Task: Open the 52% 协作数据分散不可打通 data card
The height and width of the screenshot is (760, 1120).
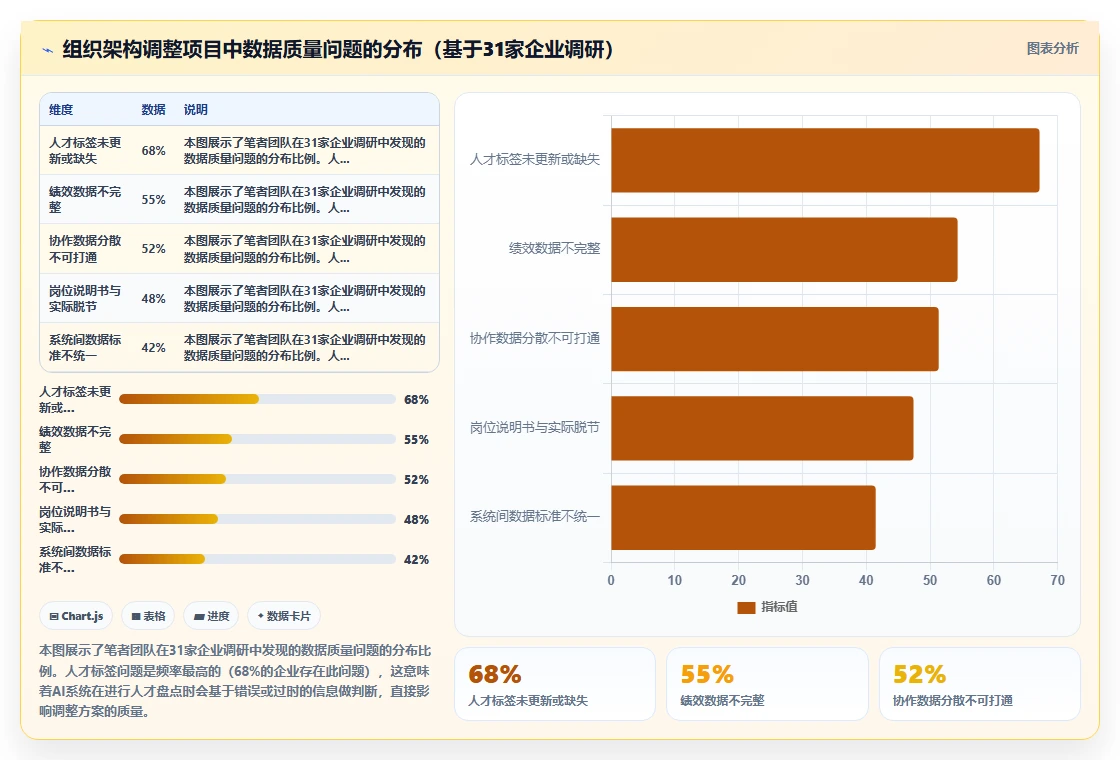Action: click(x=979, y=684)
